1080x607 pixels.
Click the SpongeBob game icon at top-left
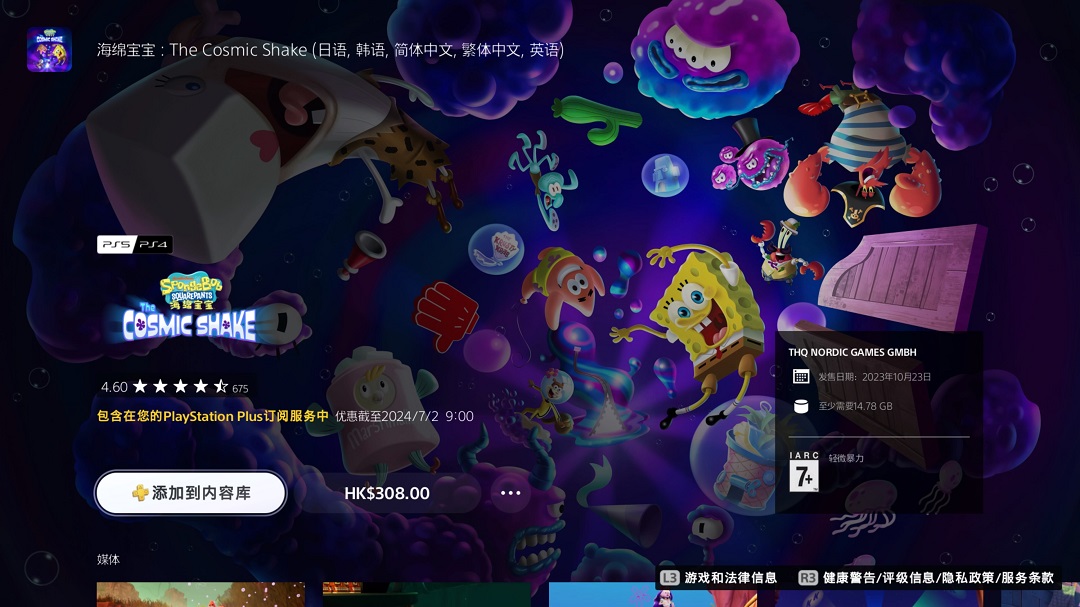pyautogui.click(x=49, y=49)
